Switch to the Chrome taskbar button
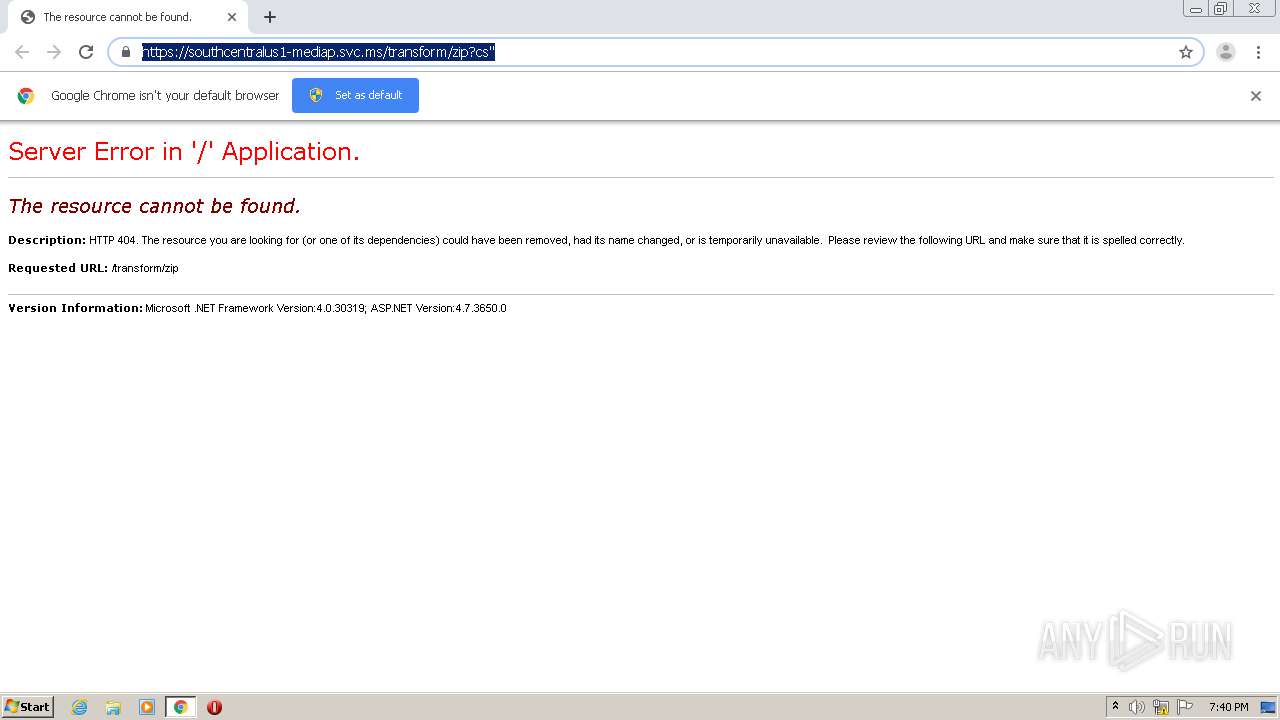Image resolution: width=1280 pixels, height=720 pixels. (x=180, y=707)
